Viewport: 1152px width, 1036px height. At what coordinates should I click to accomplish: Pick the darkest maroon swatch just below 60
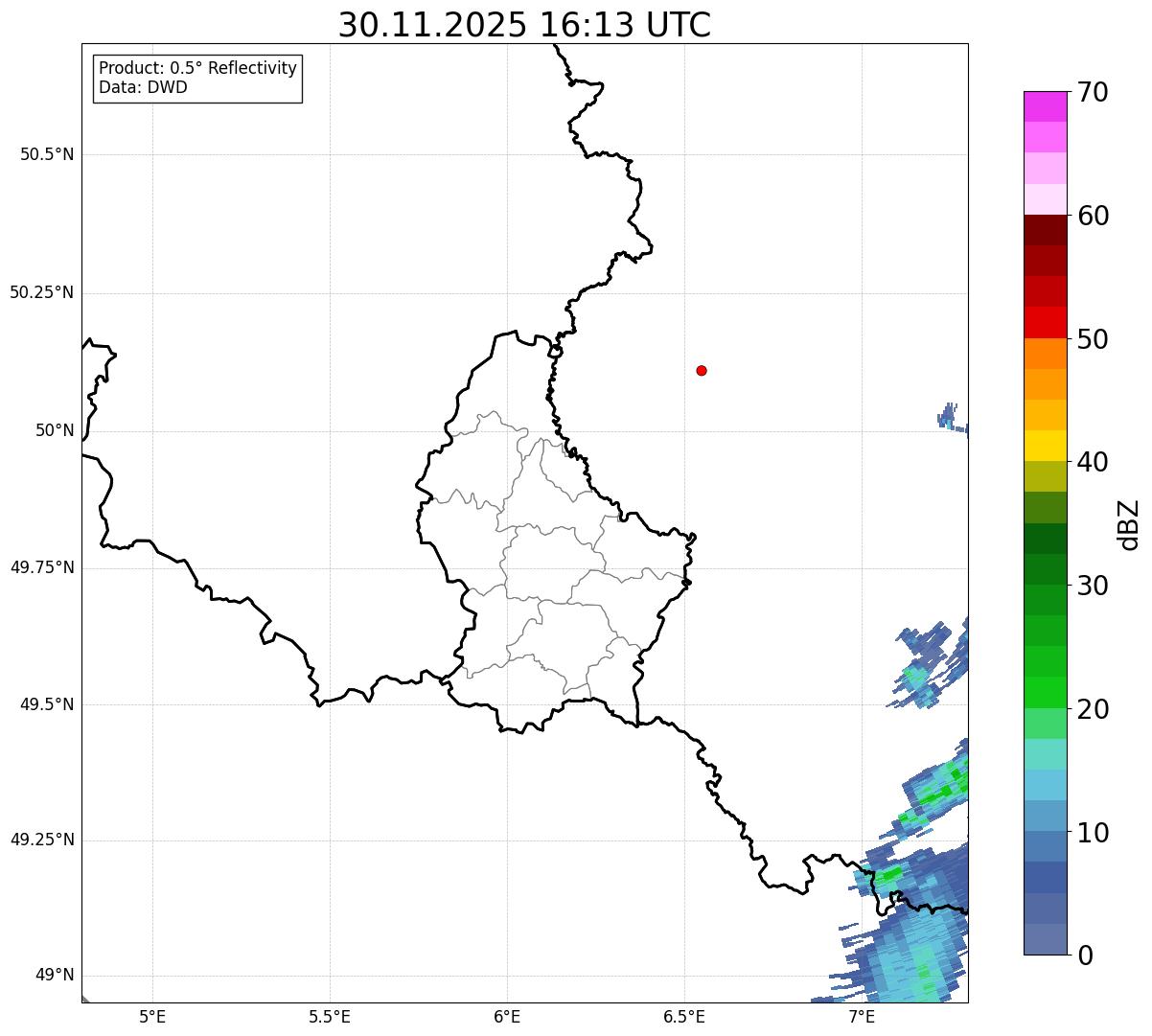click(1045, 230)
